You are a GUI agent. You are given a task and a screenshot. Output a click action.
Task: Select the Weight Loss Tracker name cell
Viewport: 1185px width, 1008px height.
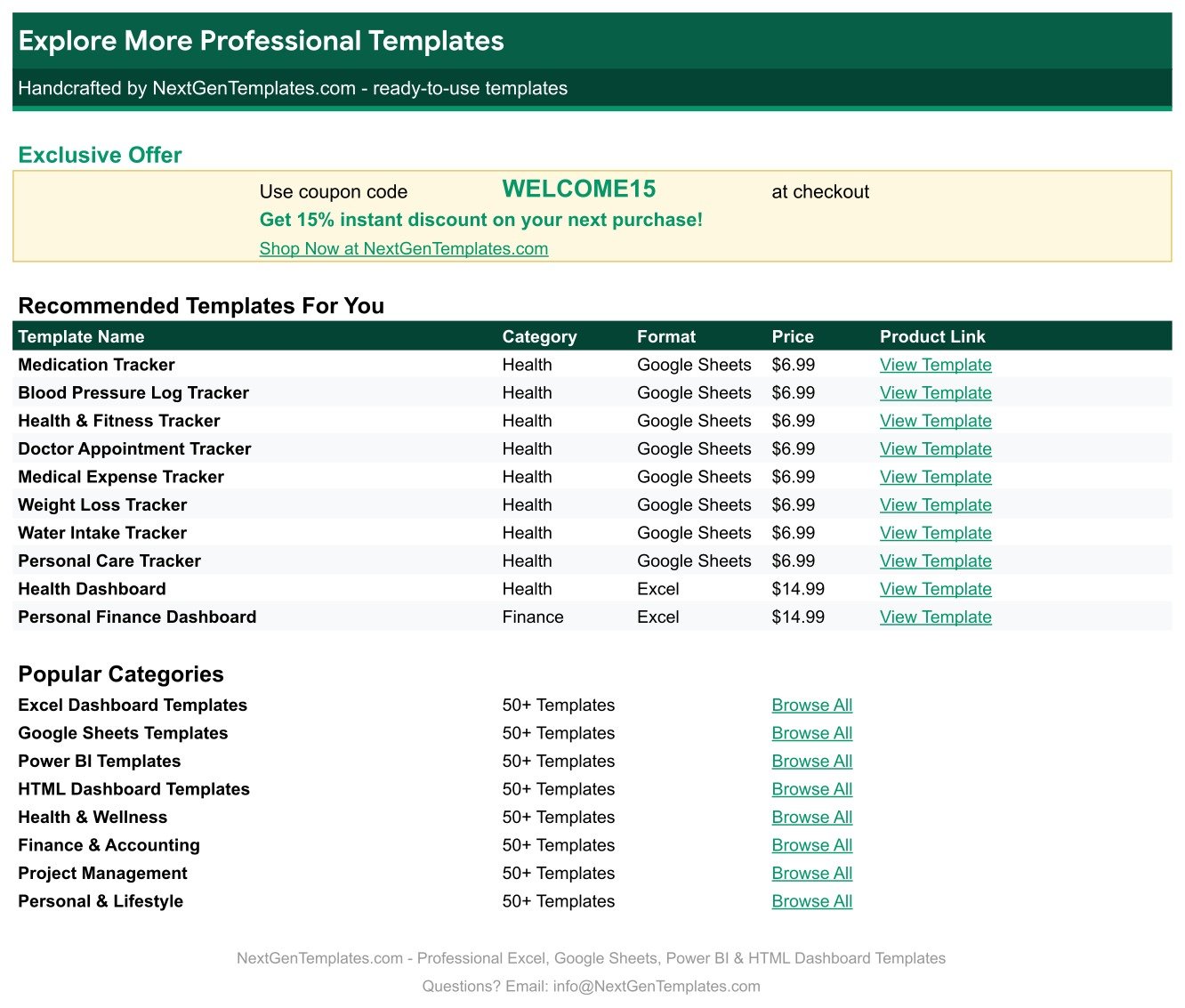(102, 505)
